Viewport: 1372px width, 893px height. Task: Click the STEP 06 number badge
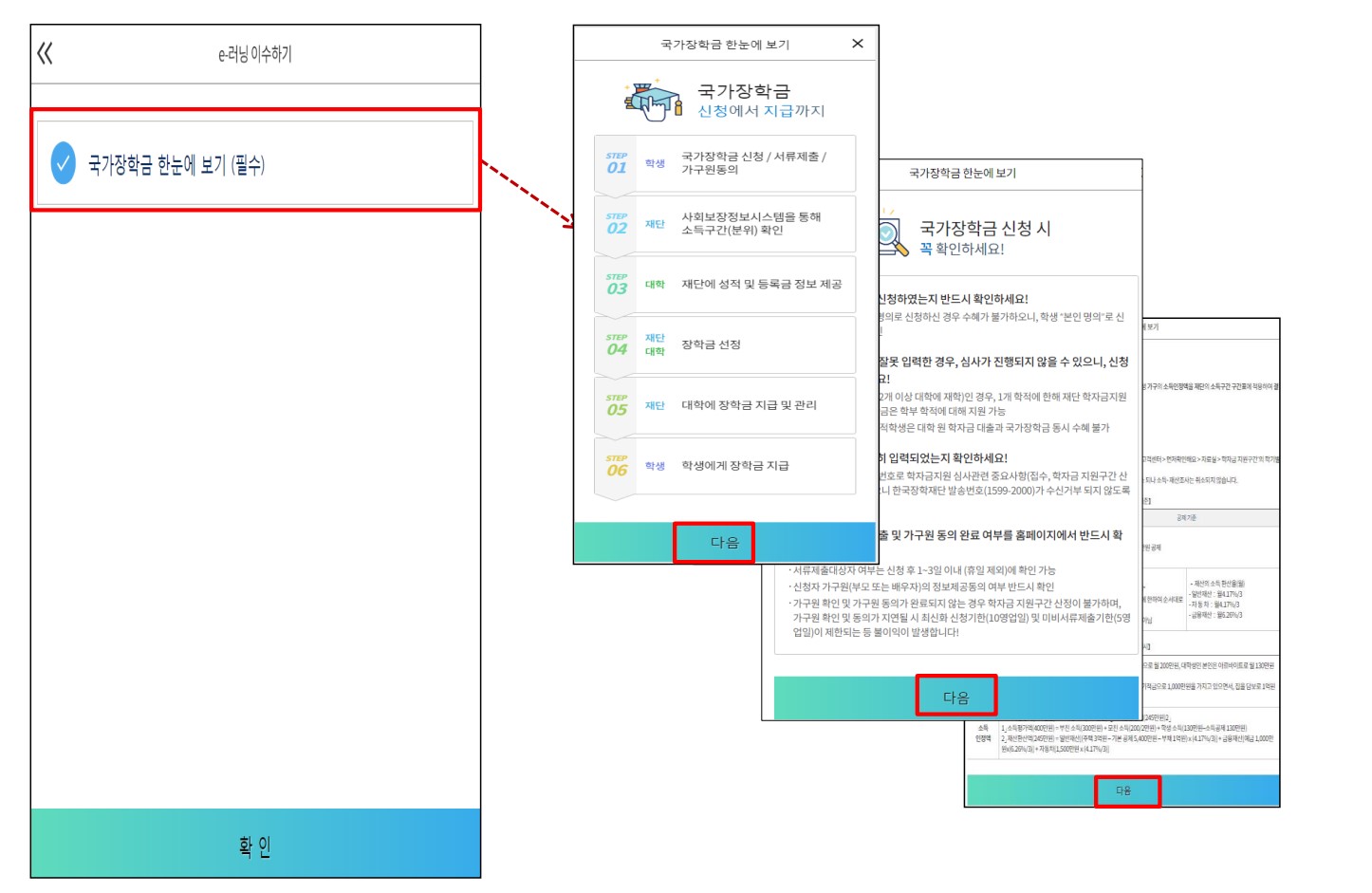click(617, 466)
